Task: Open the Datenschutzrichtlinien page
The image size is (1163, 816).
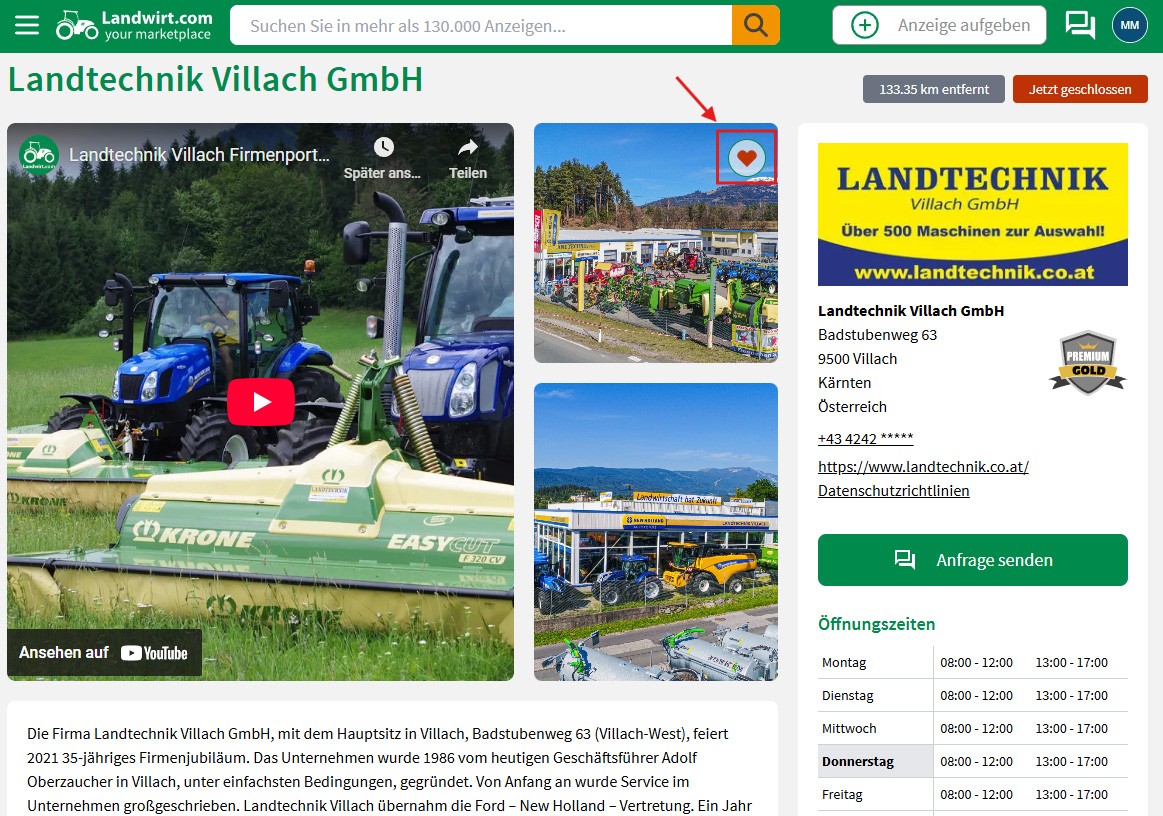Action: click(893, 490)
